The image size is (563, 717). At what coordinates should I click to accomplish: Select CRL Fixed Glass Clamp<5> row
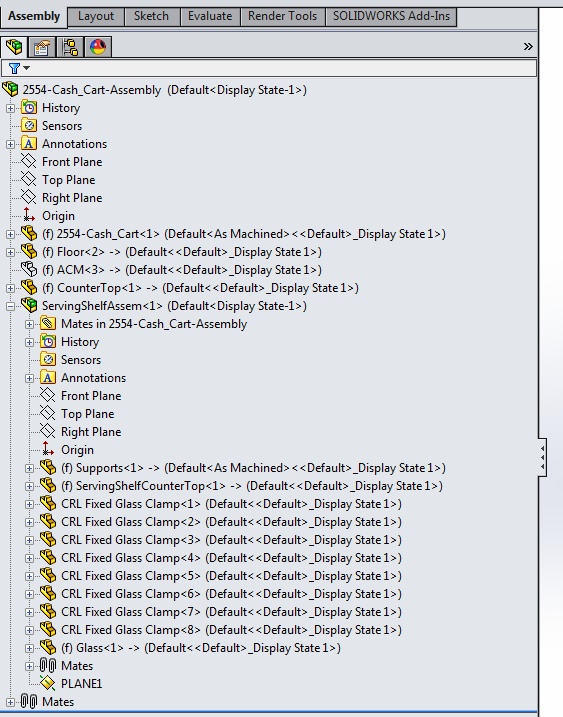[x=231, y=576]
